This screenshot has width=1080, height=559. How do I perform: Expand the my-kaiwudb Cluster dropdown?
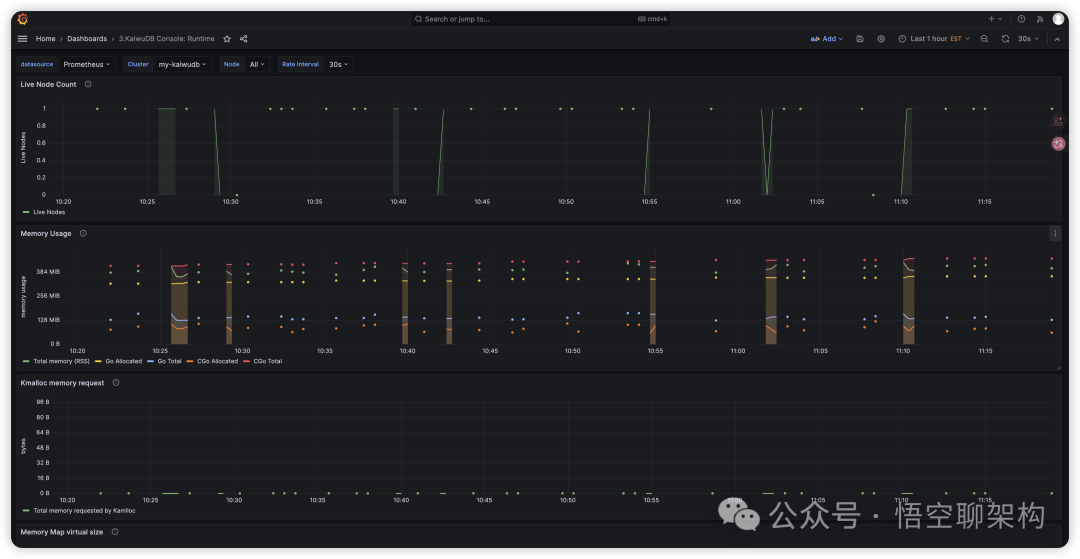[x=183, y=64]
